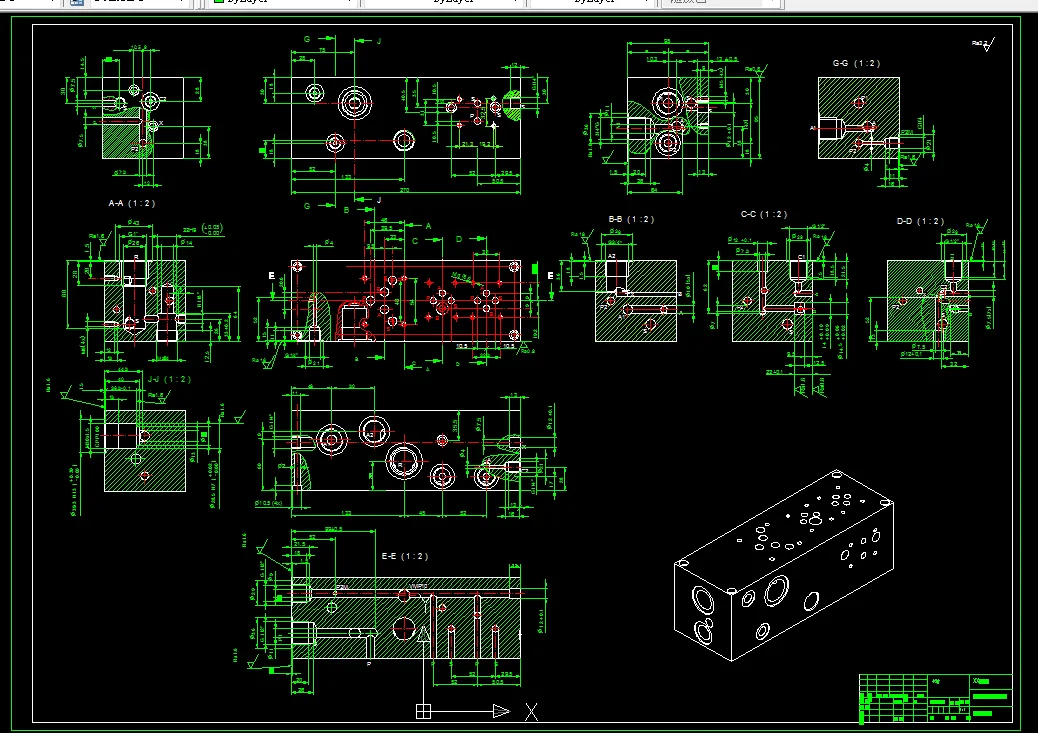This screenshot has height=733, width=1038.
Task: Select the hatched D-D section view drawing
Action: tap(927, 301)
